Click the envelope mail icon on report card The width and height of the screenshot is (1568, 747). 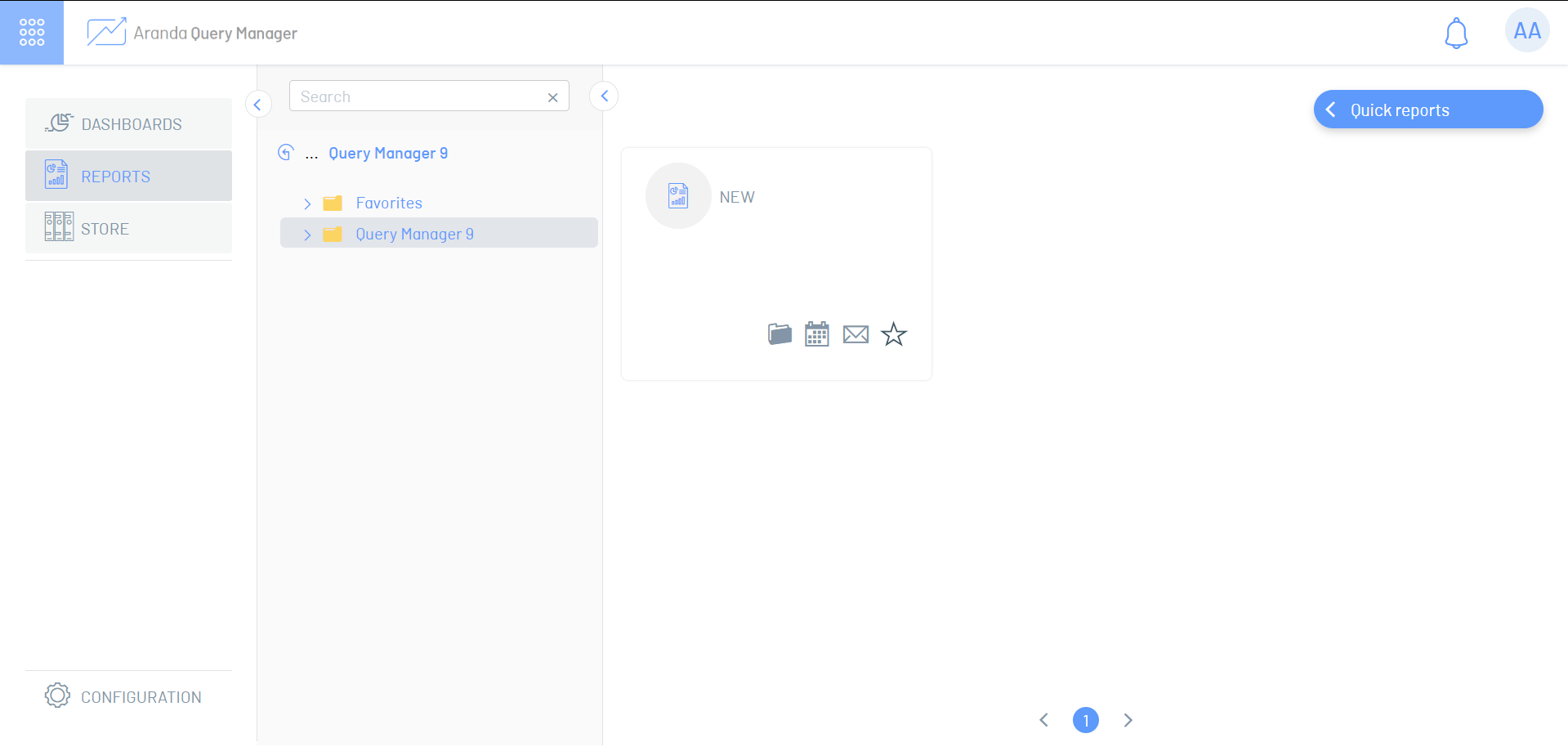click(x=855, y=334)
